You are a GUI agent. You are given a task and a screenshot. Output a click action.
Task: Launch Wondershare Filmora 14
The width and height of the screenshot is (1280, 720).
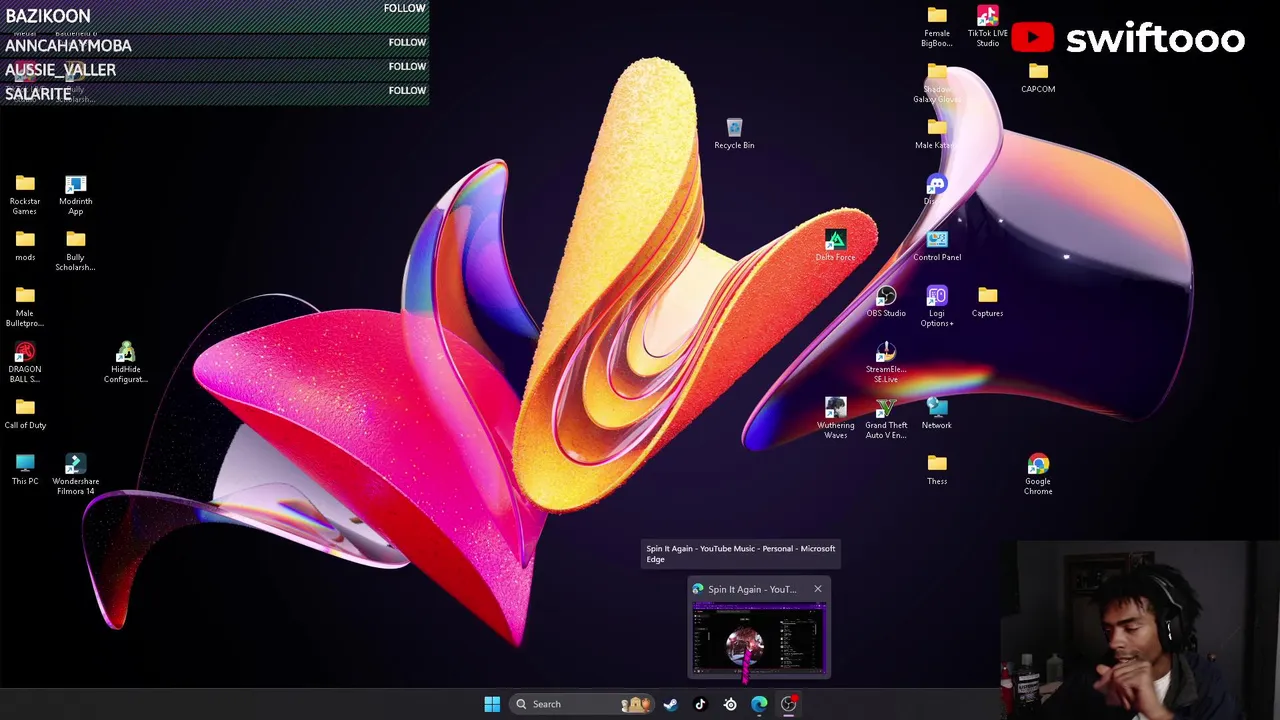(76, 474)
